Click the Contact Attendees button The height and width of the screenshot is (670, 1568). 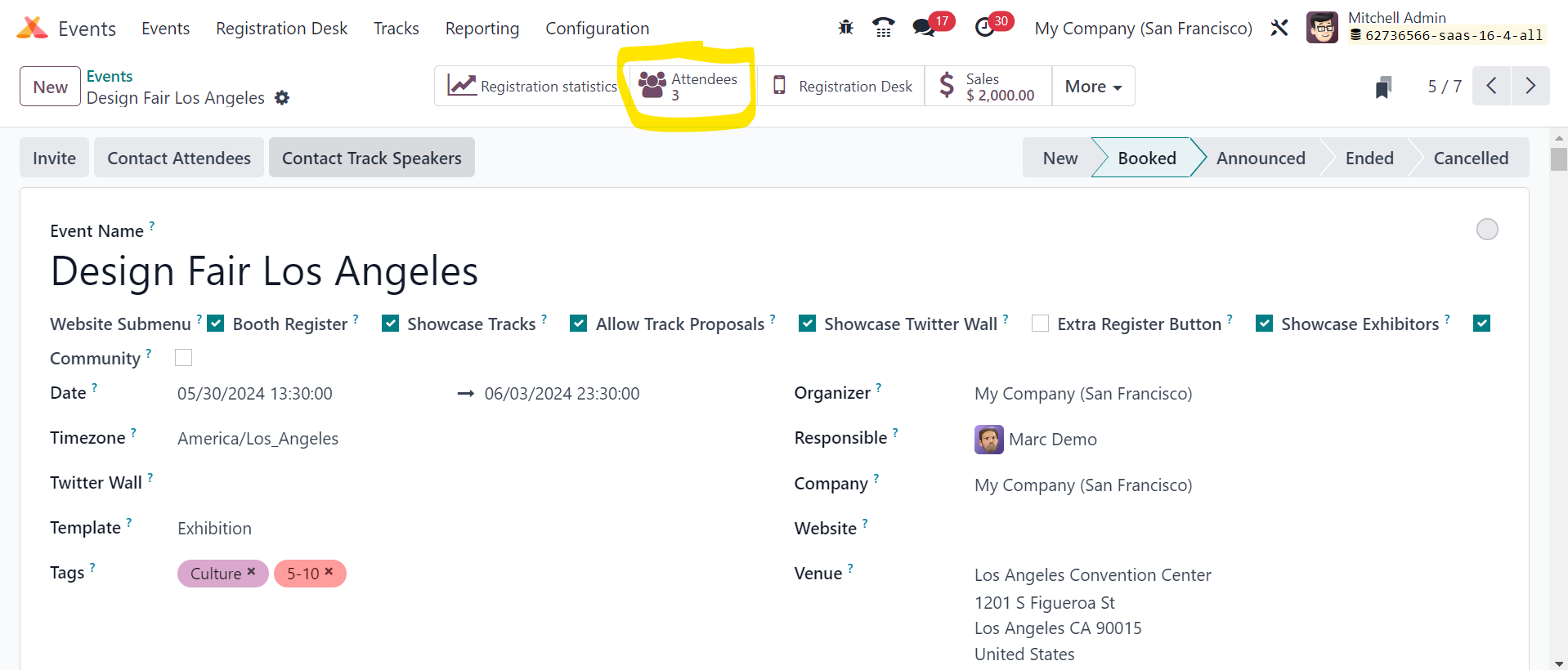(x=179, y=159)
